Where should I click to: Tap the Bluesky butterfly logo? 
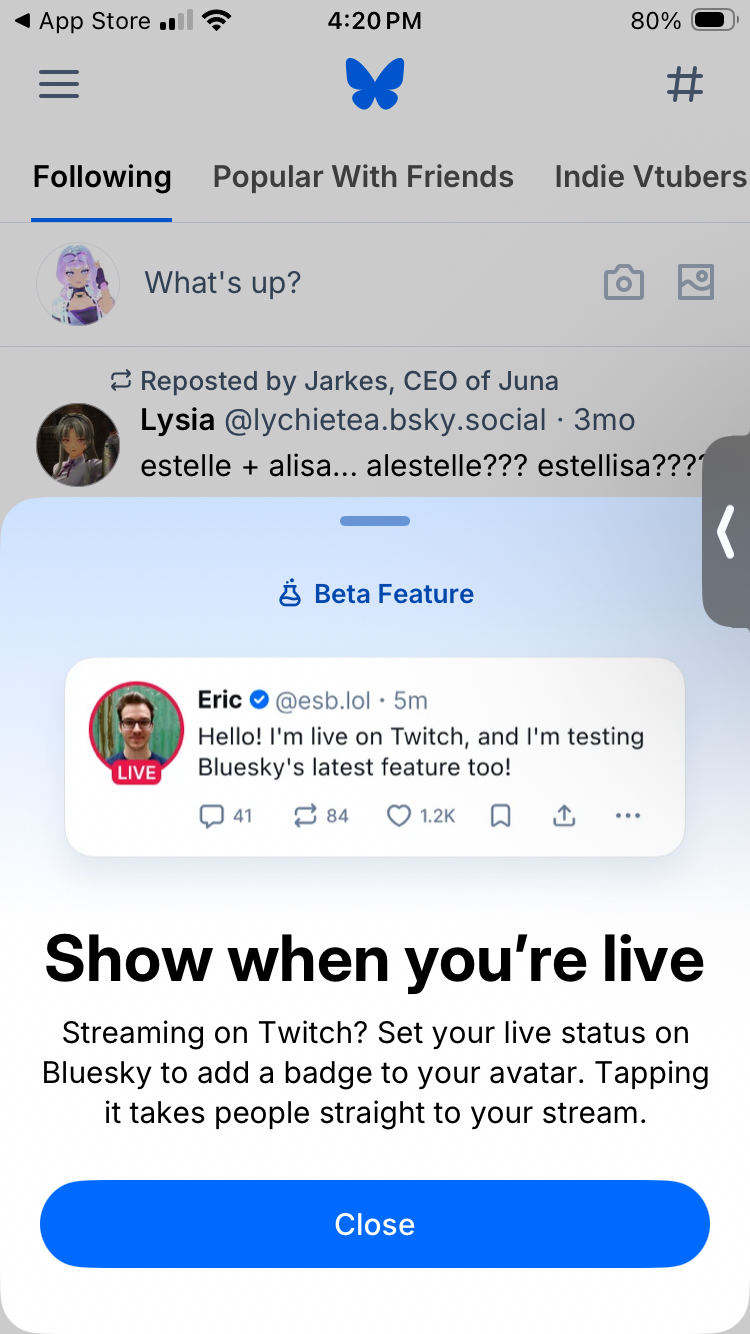[375, 84]
